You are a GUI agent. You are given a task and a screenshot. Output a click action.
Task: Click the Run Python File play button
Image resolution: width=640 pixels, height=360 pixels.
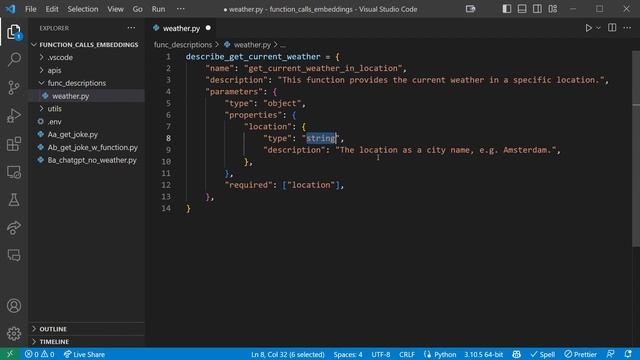click(x=588, y=28)
